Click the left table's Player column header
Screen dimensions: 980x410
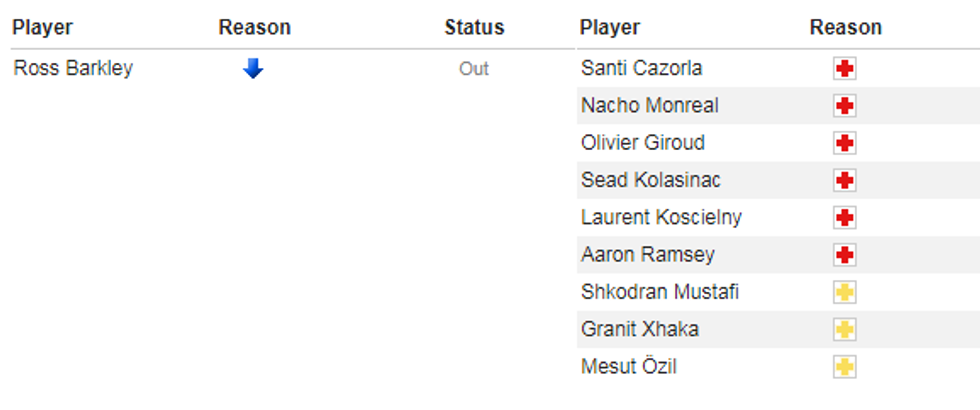click(x=42, y=28)
